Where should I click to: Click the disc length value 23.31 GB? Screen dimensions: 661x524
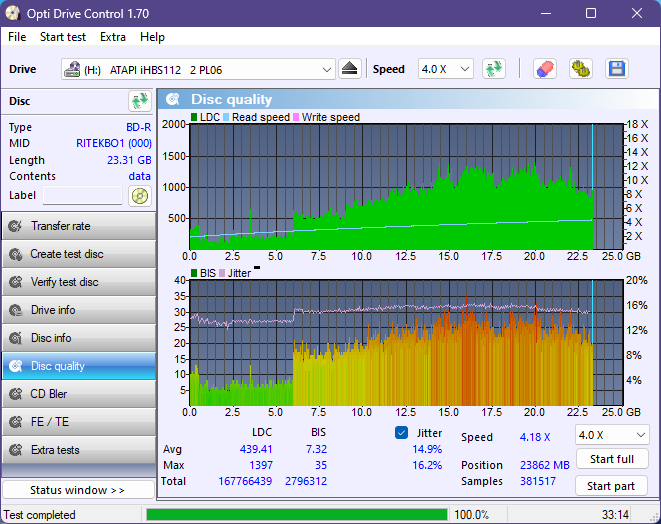[129, 160]
